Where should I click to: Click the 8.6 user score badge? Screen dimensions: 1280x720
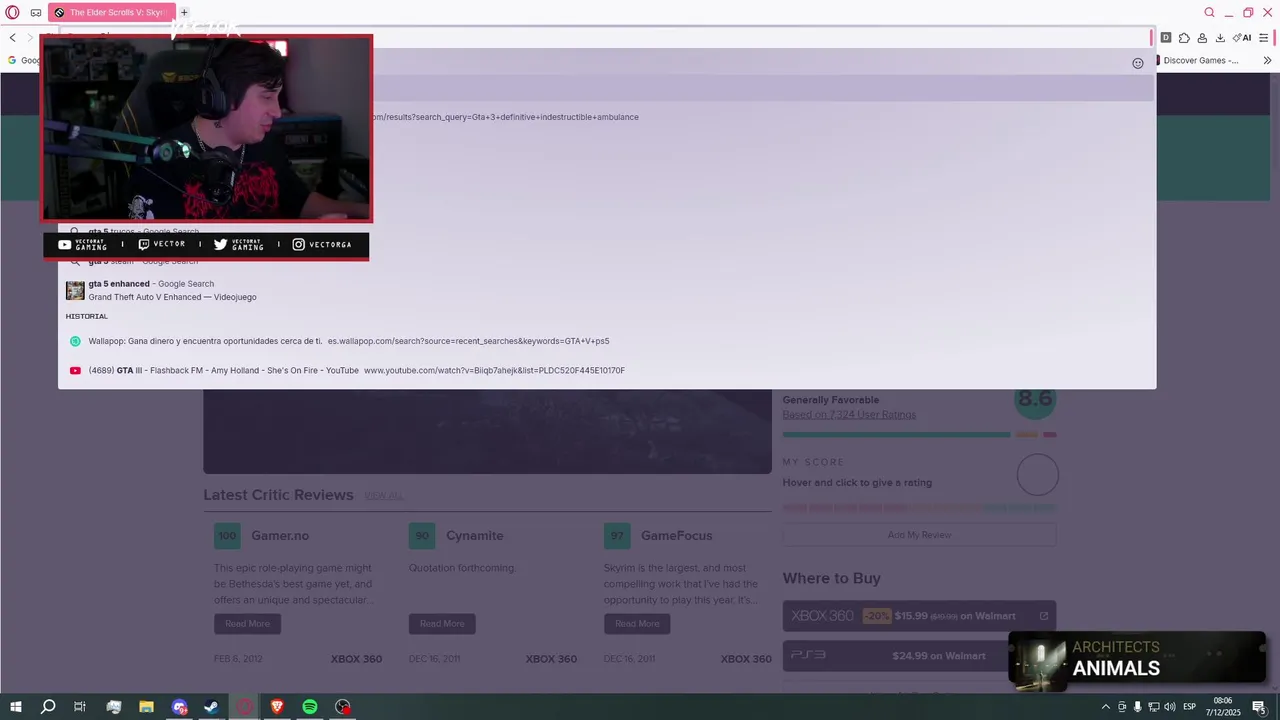1034,401
